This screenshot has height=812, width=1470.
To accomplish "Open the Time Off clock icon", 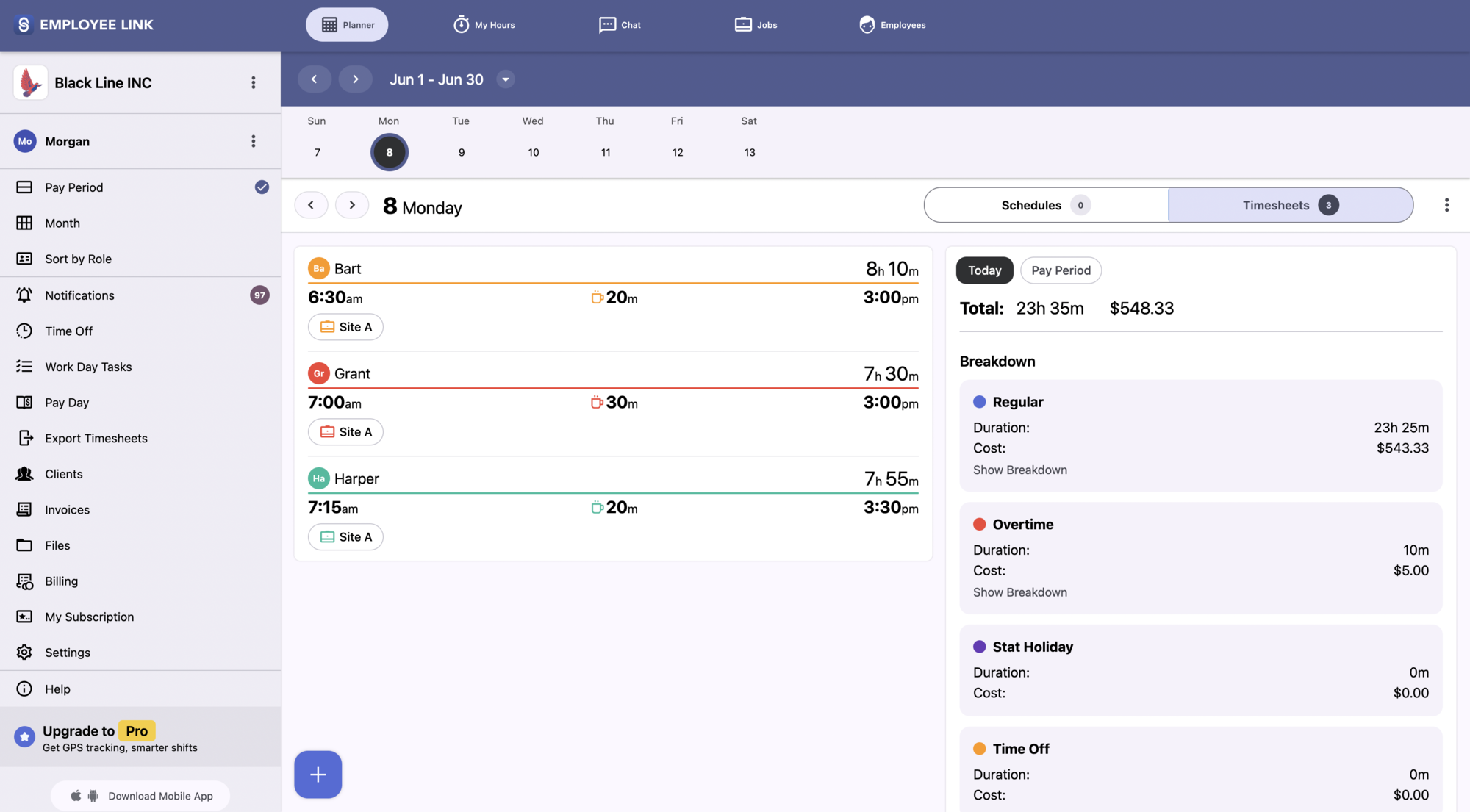I will 24,331.
